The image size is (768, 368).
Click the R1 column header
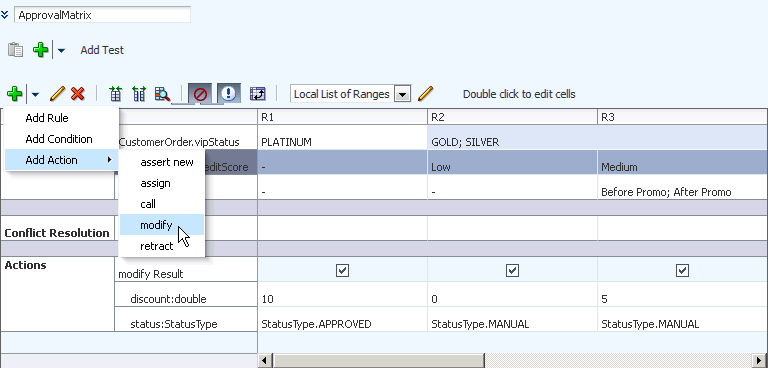342,117
